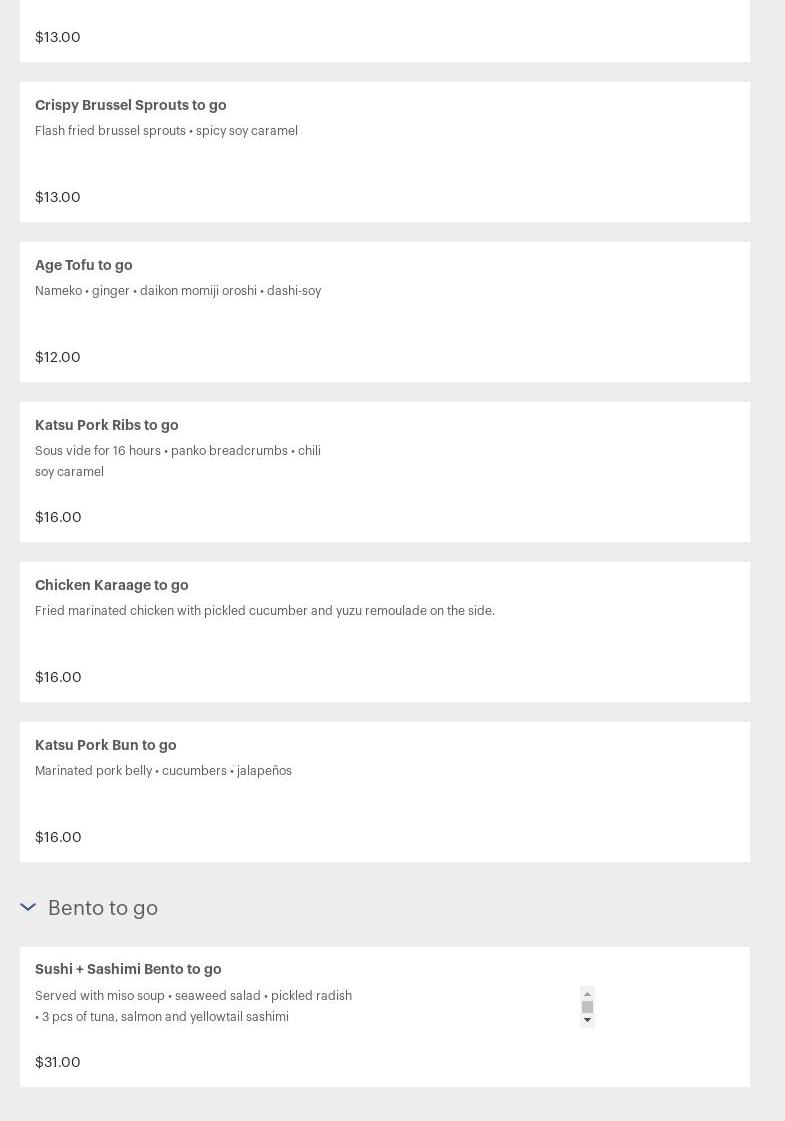Click the description scrollbar down arrow
This screenshot has height=1121, width=785.
coord(587,1020)
